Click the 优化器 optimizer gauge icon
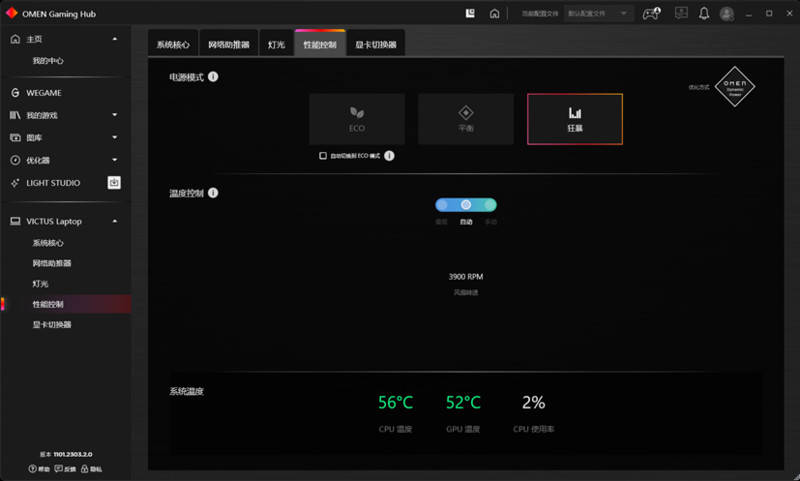This screenshot has width=800, height=481. 15,160
